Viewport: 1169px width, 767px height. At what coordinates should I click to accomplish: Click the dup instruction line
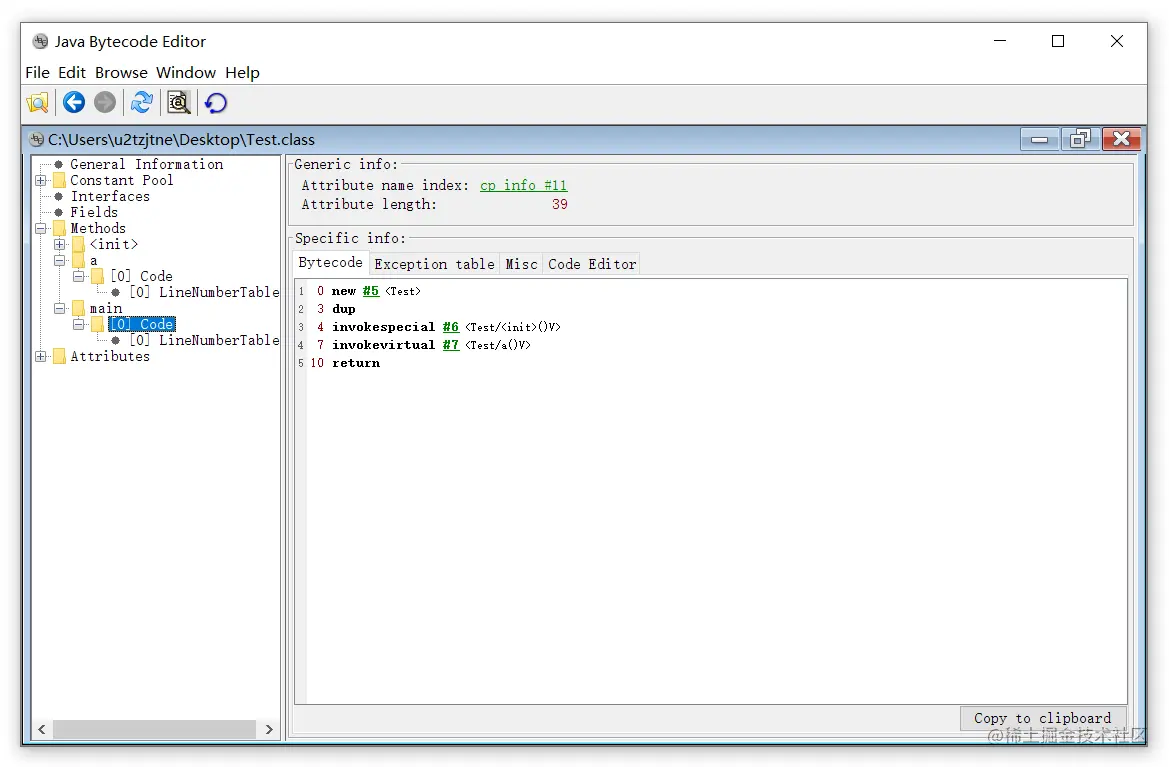tap(344, 309)
